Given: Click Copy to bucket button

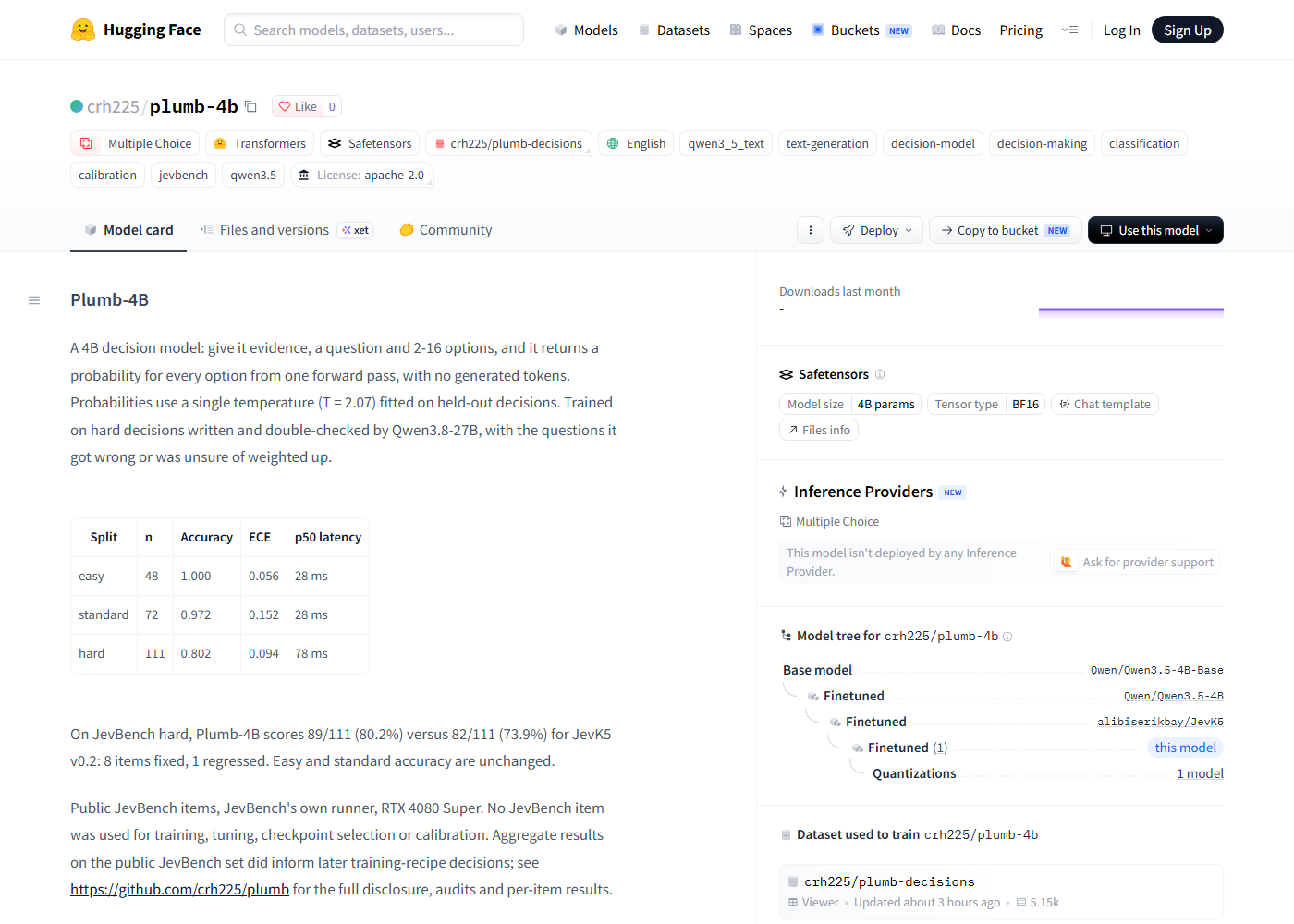Looking at the screenshot, I should [x=1005, y=230].
